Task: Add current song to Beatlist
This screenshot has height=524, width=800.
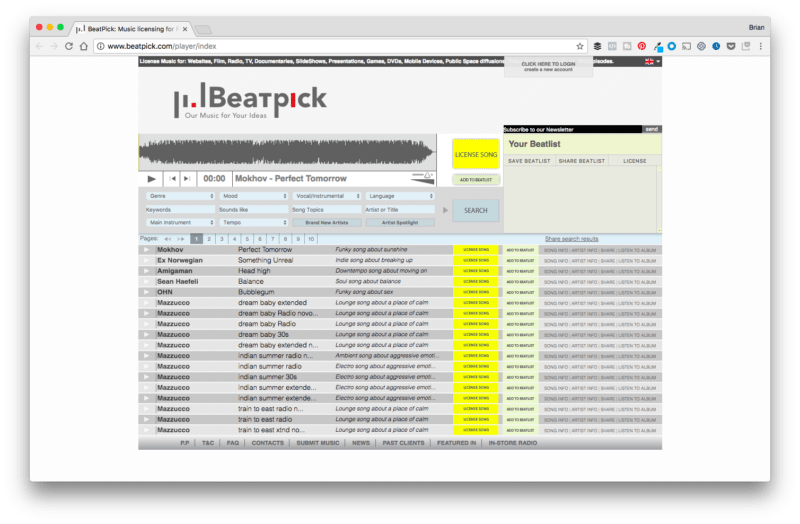Action: (476, 180)
